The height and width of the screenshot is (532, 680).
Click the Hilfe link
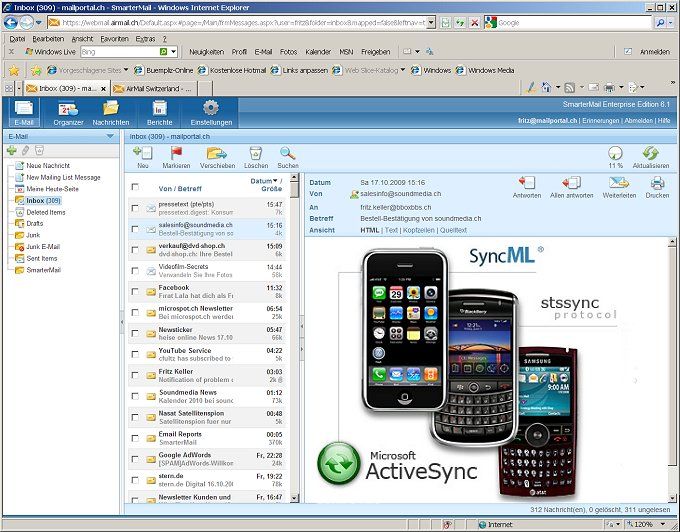click(x=664, y=121)
